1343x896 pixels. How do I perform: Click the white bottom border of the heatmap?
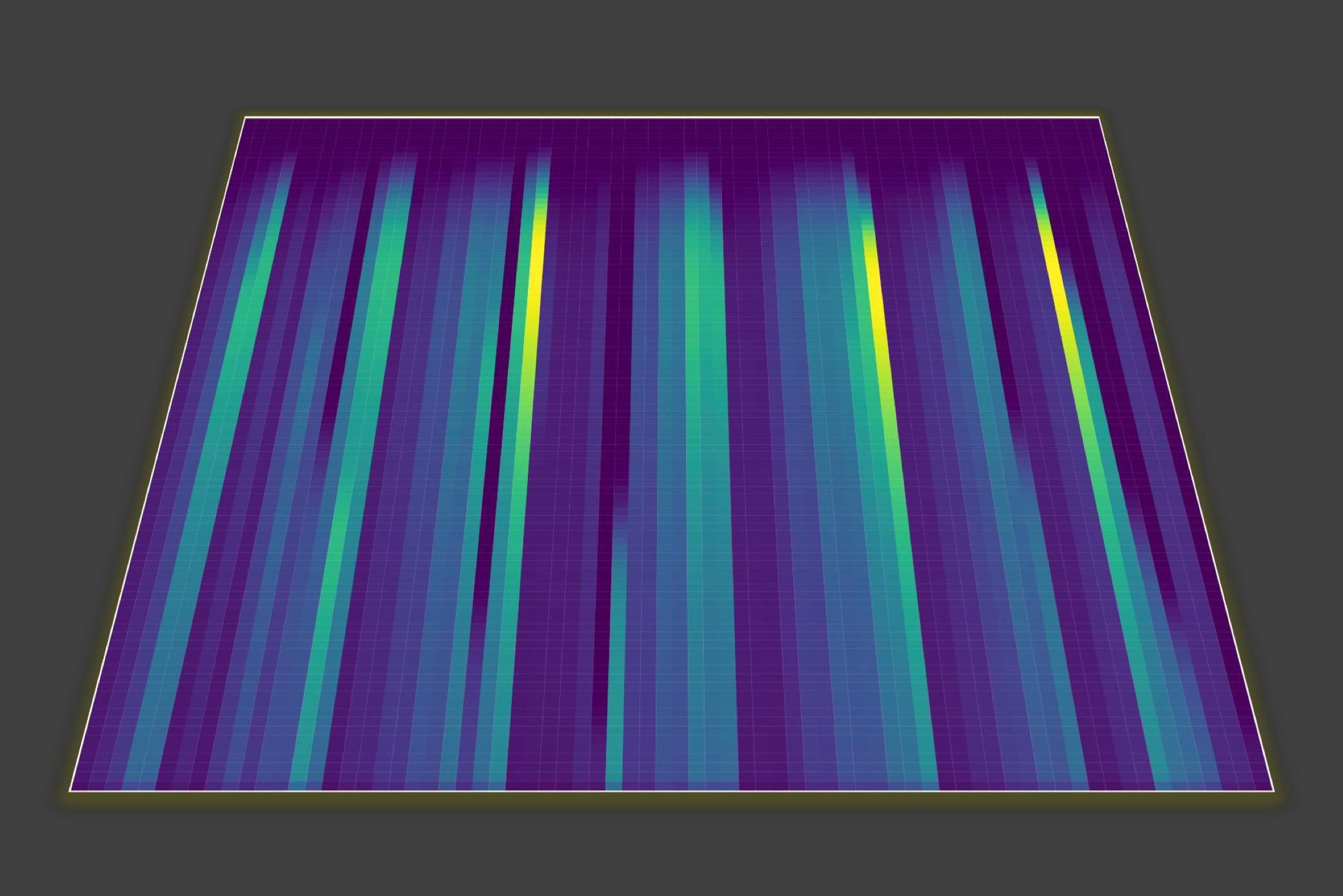671,790
